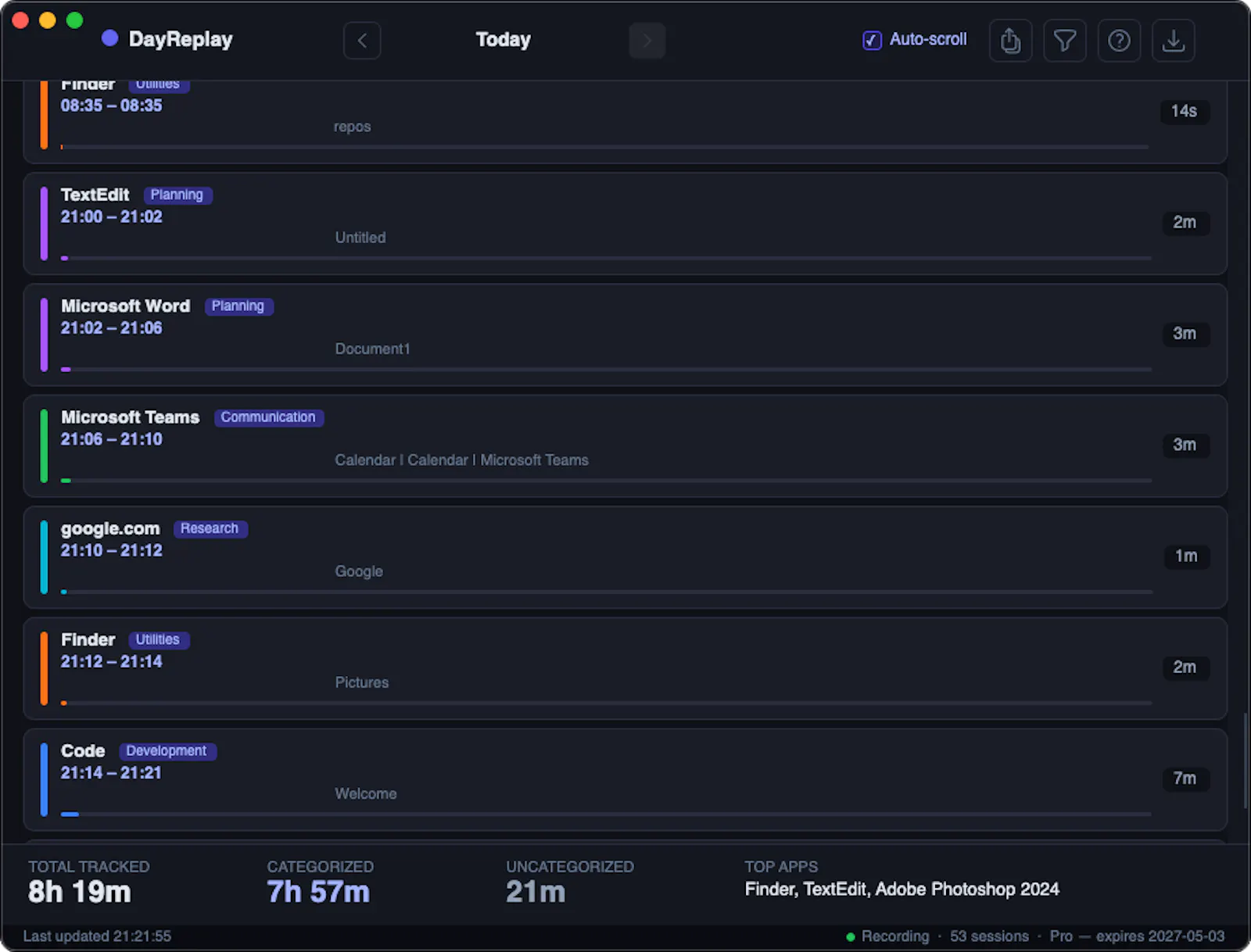This screenshot has width=1251, height=952.
Task: Click the Planning tag on TextEdit
Action: tap(177, 195)
